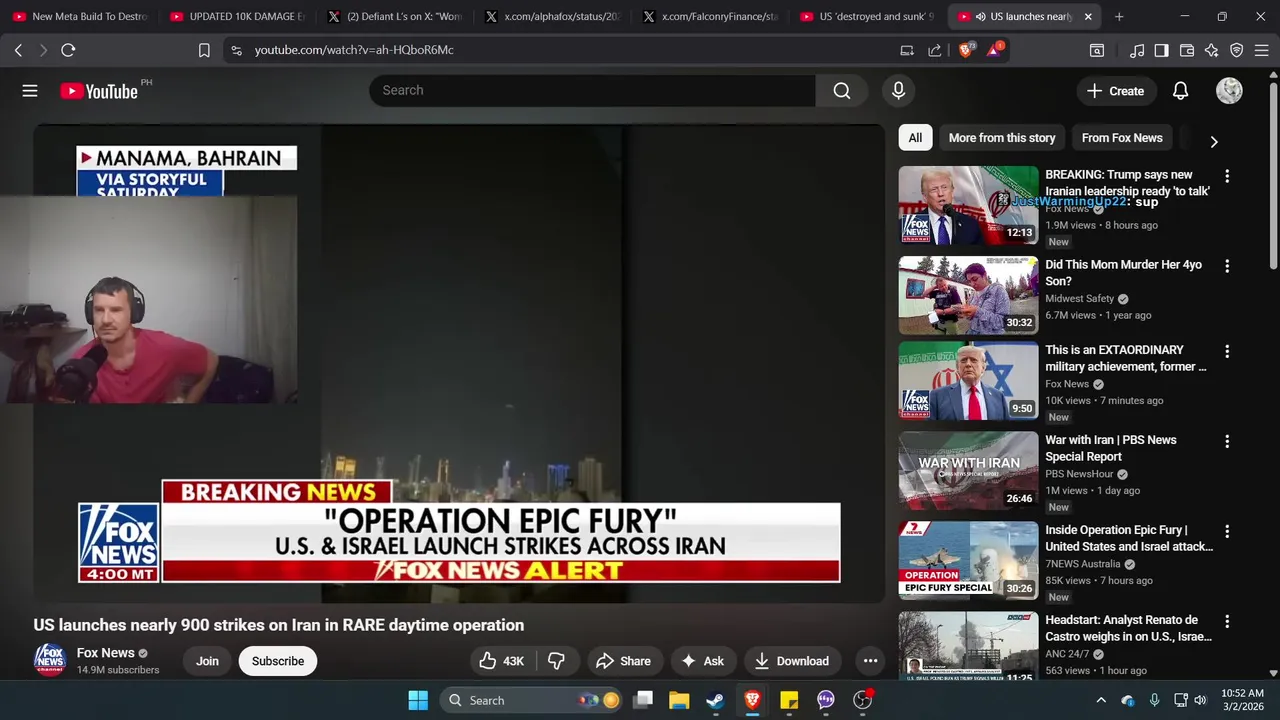Open 'Inside Operation Epic Fury' video title
The image size is (1280, 720).
[x=1129, y=538]
